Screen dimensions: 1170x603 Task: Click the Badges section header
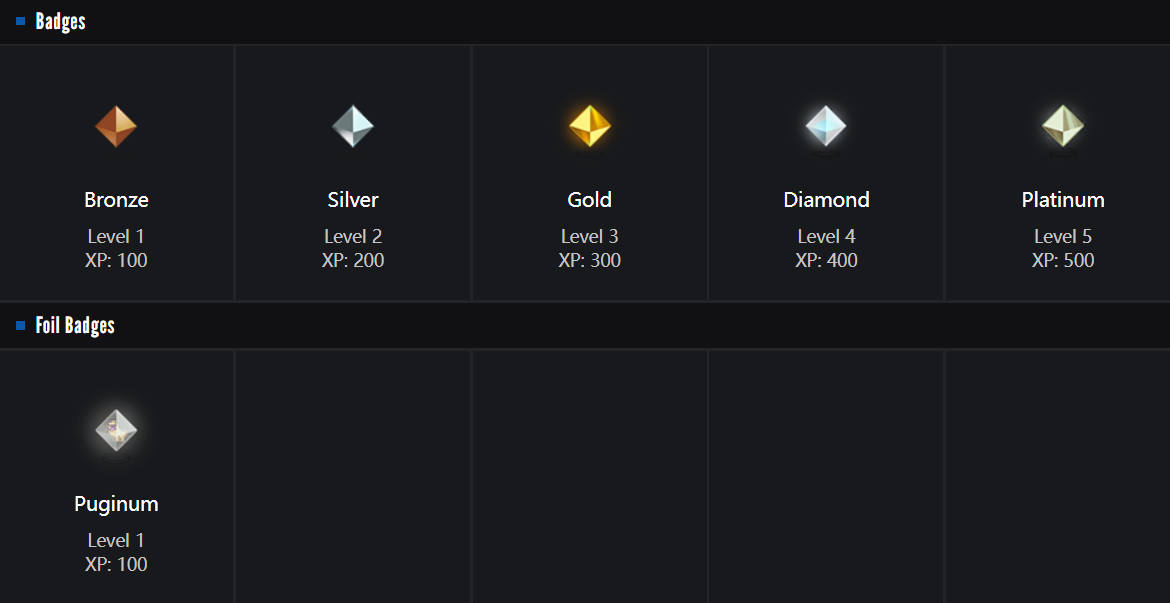tap(60, 21)
